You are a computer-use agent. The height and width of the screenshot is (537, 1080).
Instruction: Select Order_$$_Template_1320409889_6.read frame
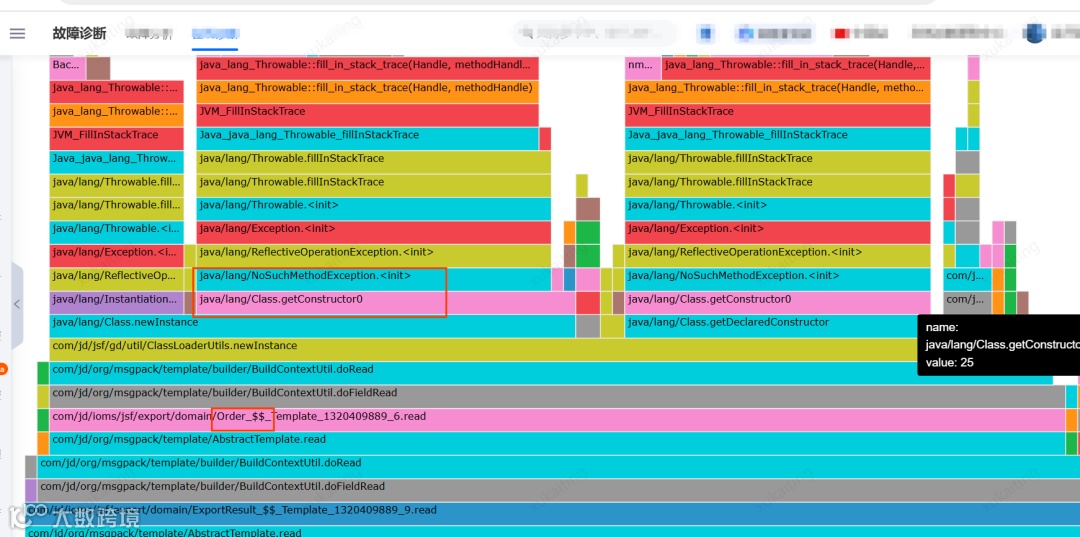[557, 419]
